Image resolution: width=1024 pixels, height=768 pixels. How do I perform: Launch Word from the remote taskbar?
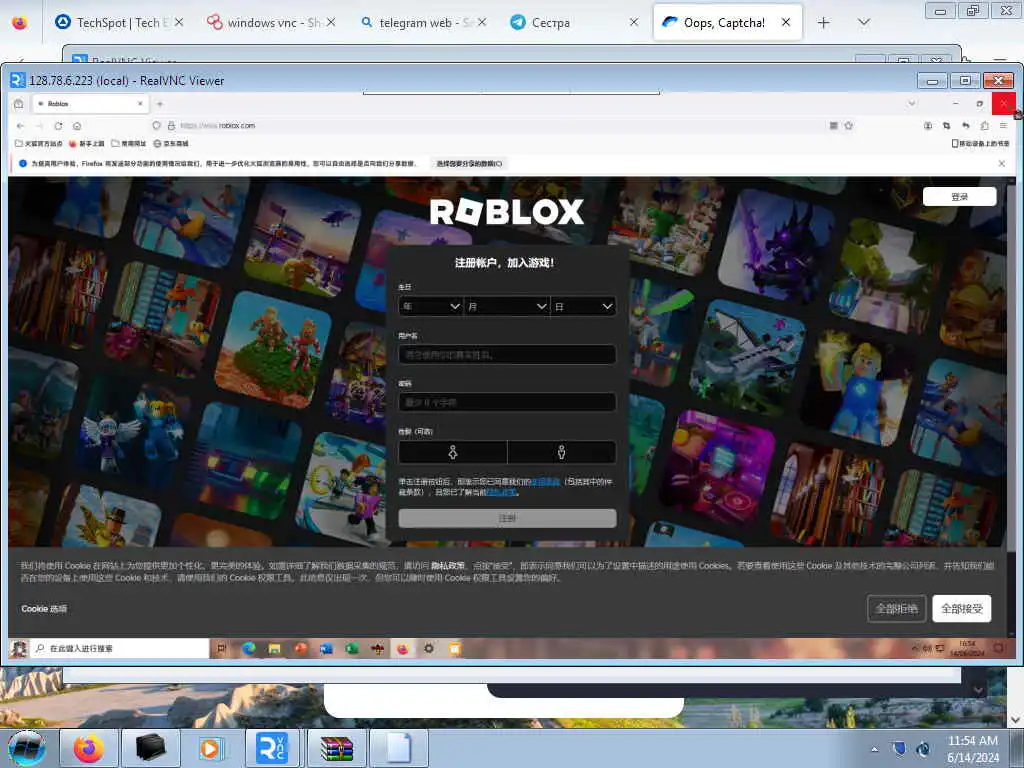326,648
